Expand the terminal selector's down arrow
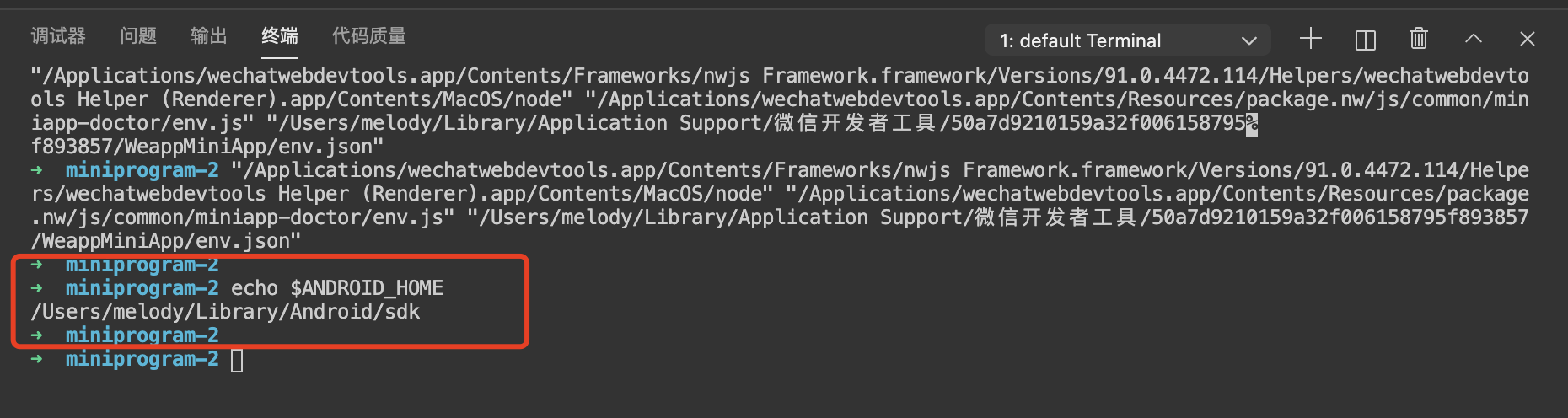The height and width of the screenshot is (418, 1568). click(1249, 40)
